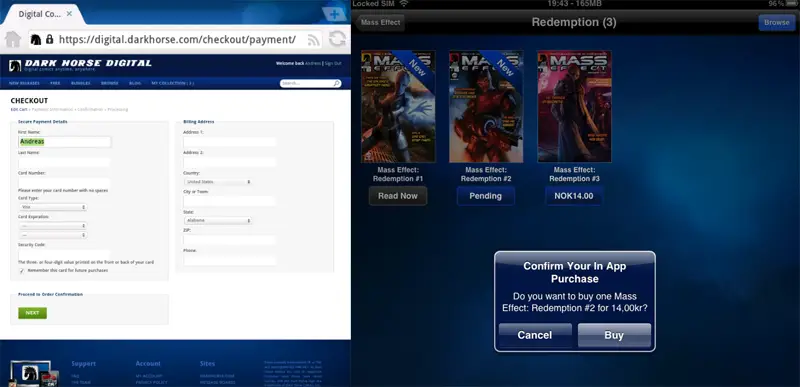Go to My Collection in the nav bar
The height and width of the screenshot is (387, 800).
[172, 83]
